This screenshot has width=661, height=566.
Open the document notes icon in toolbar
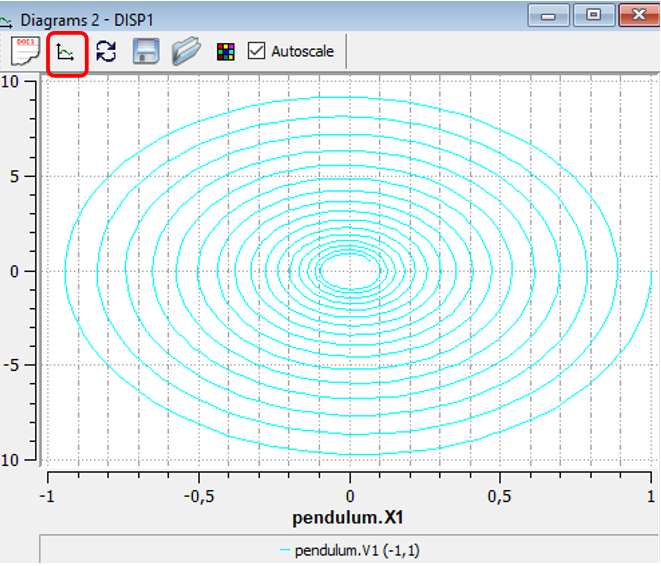(25, 51)
